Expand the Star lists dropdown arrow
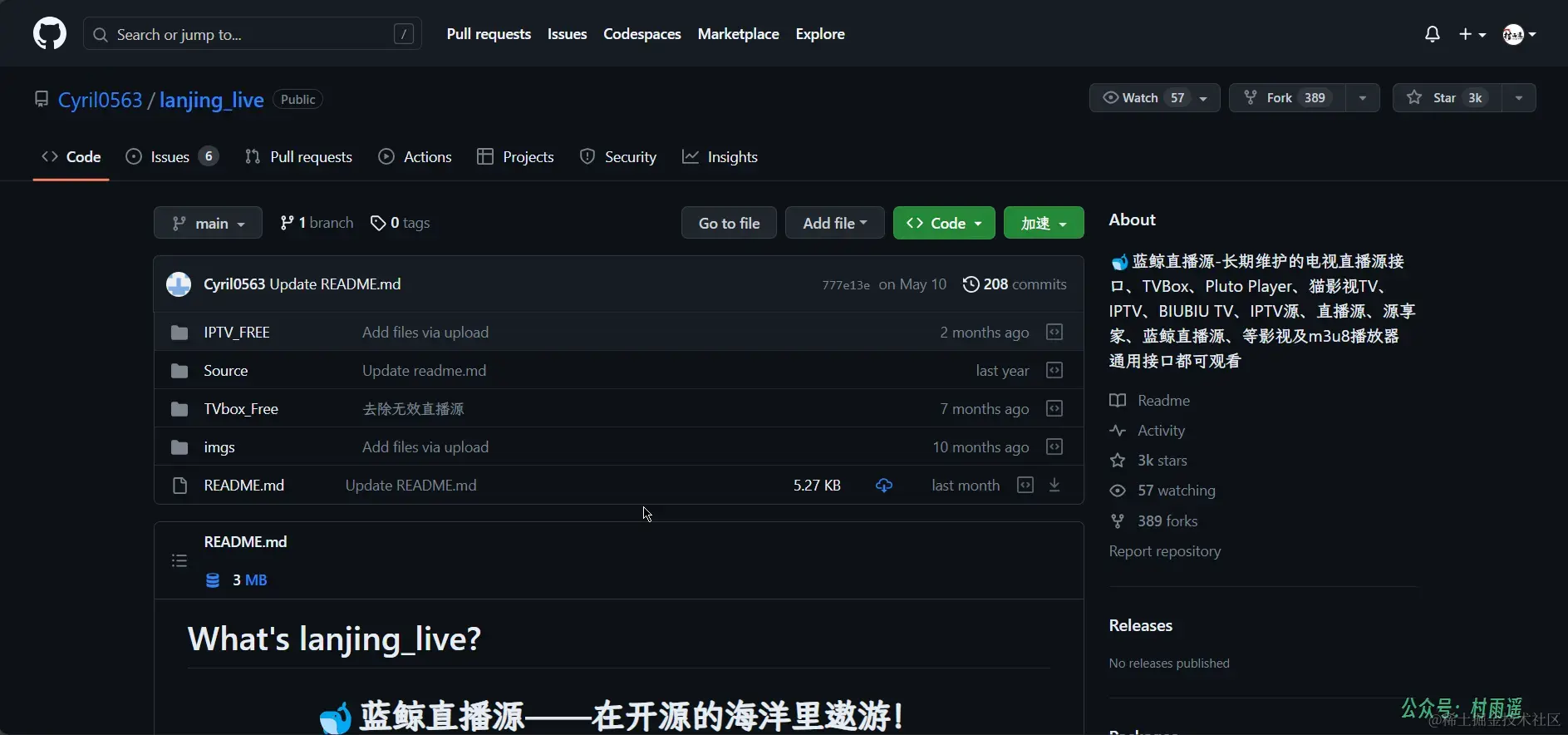The width and height of the screenshot is (1568, 735). [x=1519, y=98]
